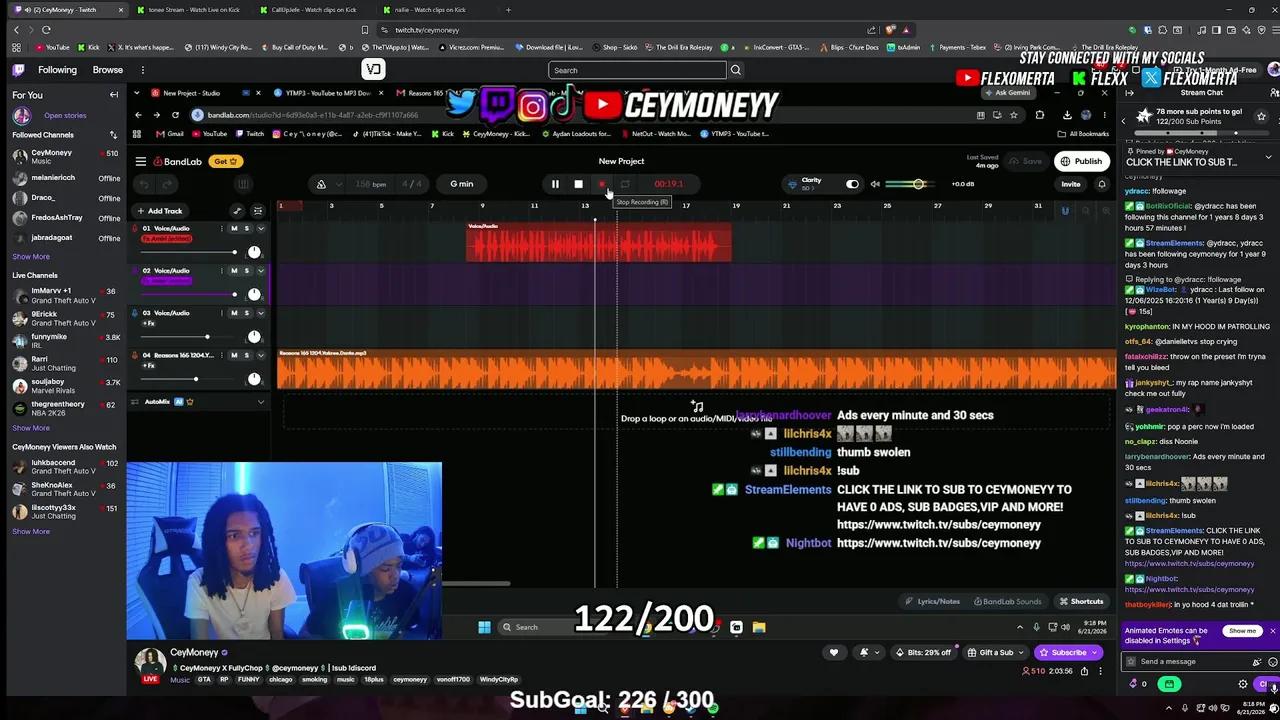Click the red Voice/Audio recording clip
The image size is (1280, 720).
598,242
